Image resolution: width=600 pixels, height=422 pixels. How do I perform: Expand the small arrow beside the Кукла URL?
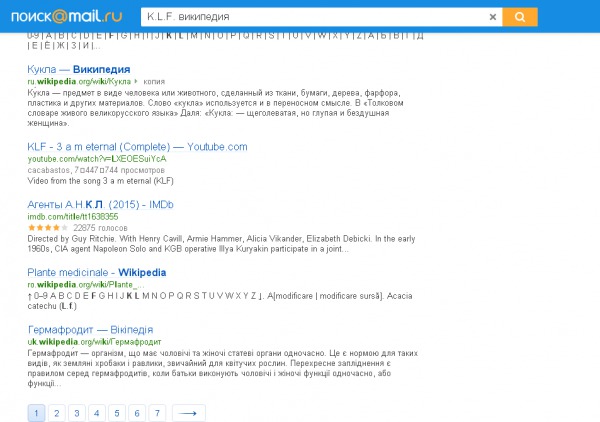click(x=136, y=81)
